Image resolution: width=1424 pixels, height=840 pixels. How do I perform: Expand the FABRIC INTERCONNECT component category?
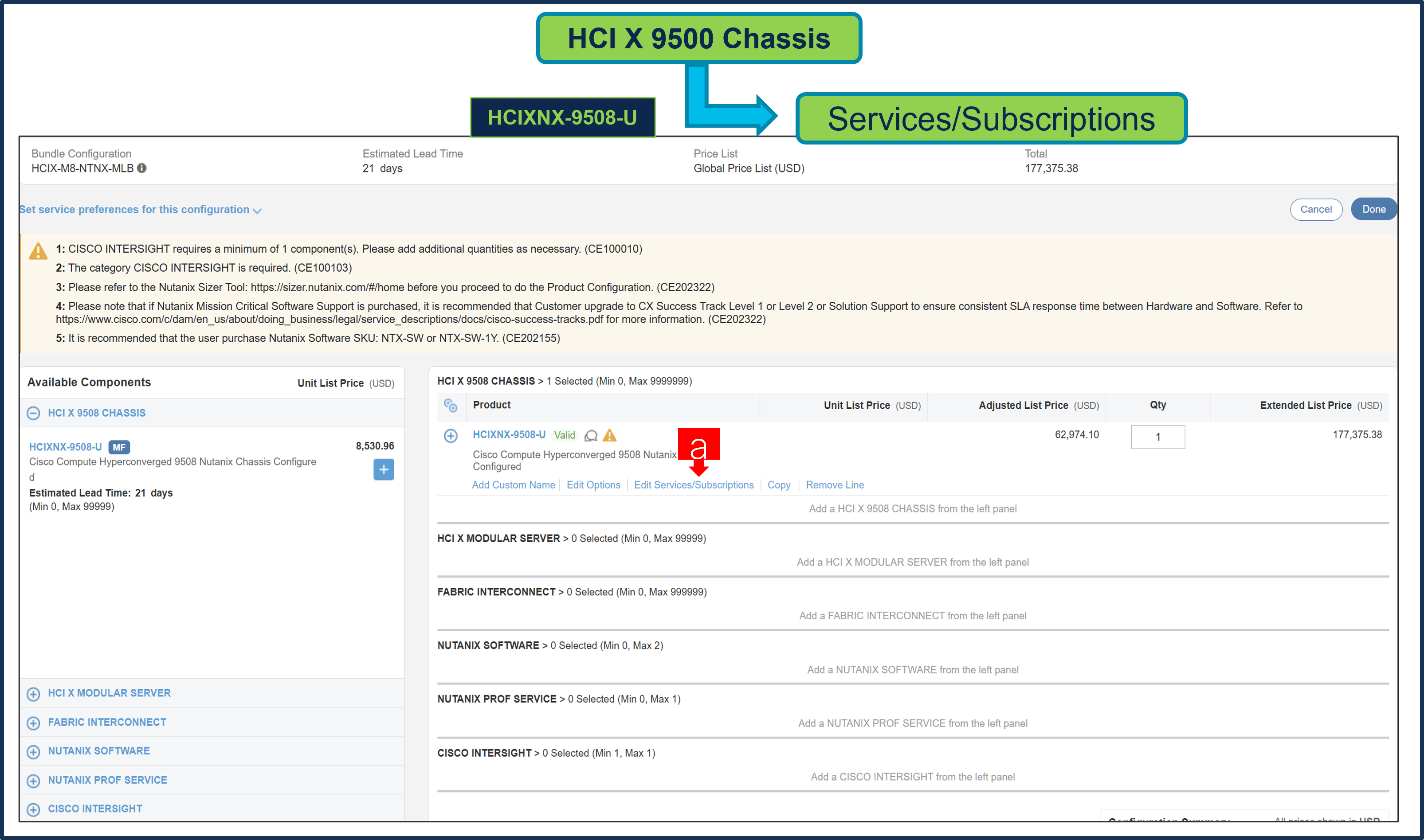click(x=33, y=722)
